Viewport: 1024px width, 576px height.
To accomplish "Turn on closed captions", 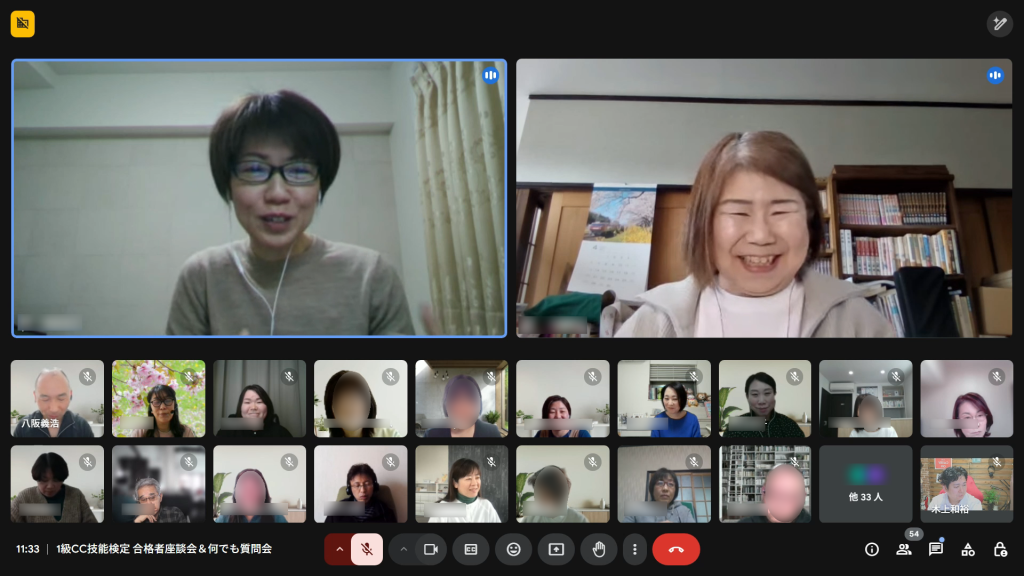I will coord(471,549).
